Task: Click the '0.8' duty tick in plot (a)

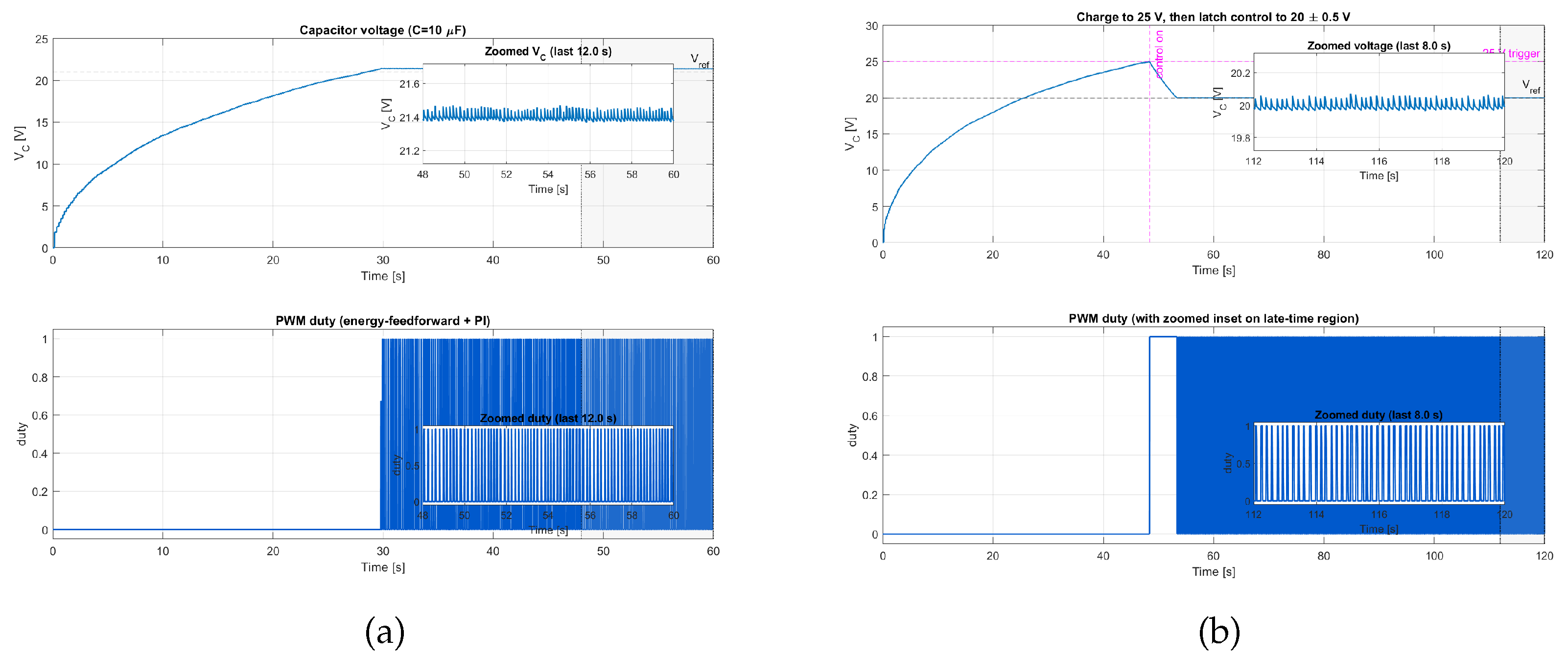Action: (40, 377)
